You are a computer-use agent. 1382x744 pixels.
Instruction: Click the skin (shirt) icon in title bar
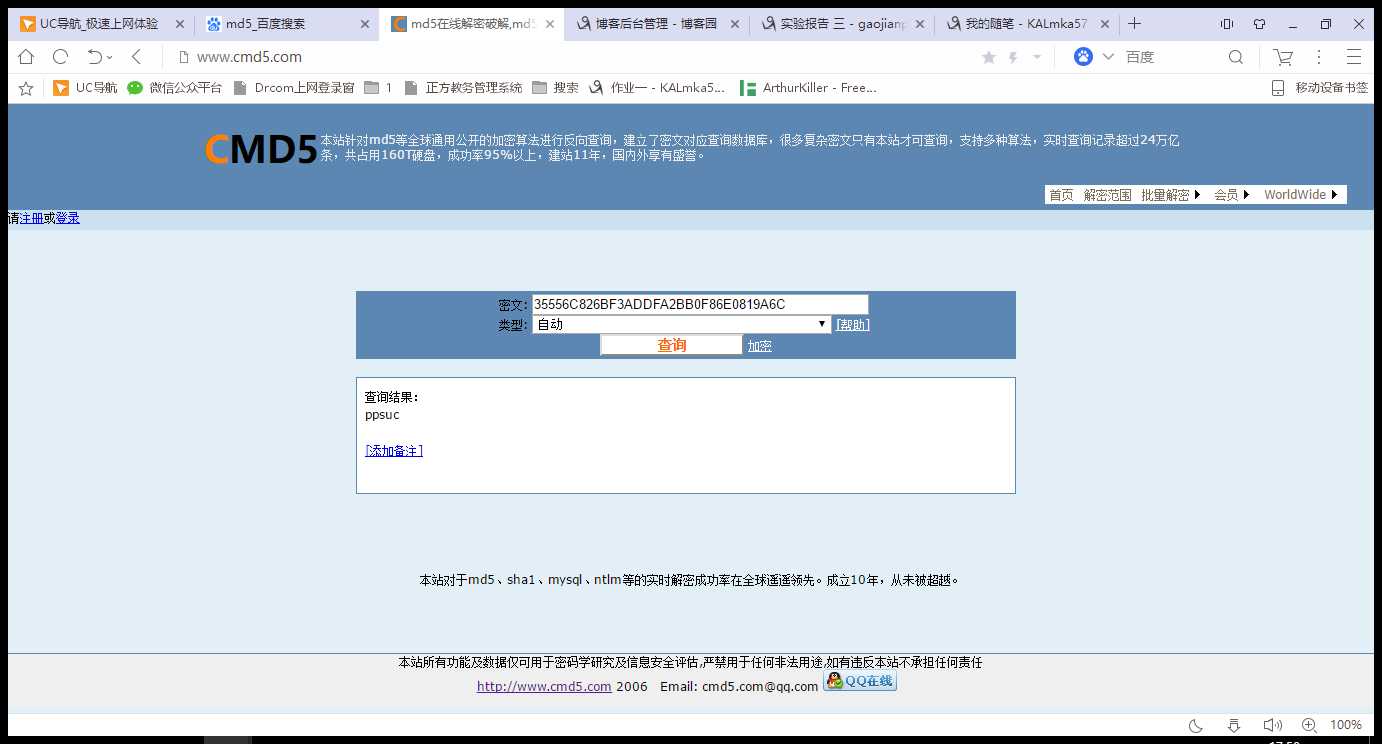(1260, 24)
